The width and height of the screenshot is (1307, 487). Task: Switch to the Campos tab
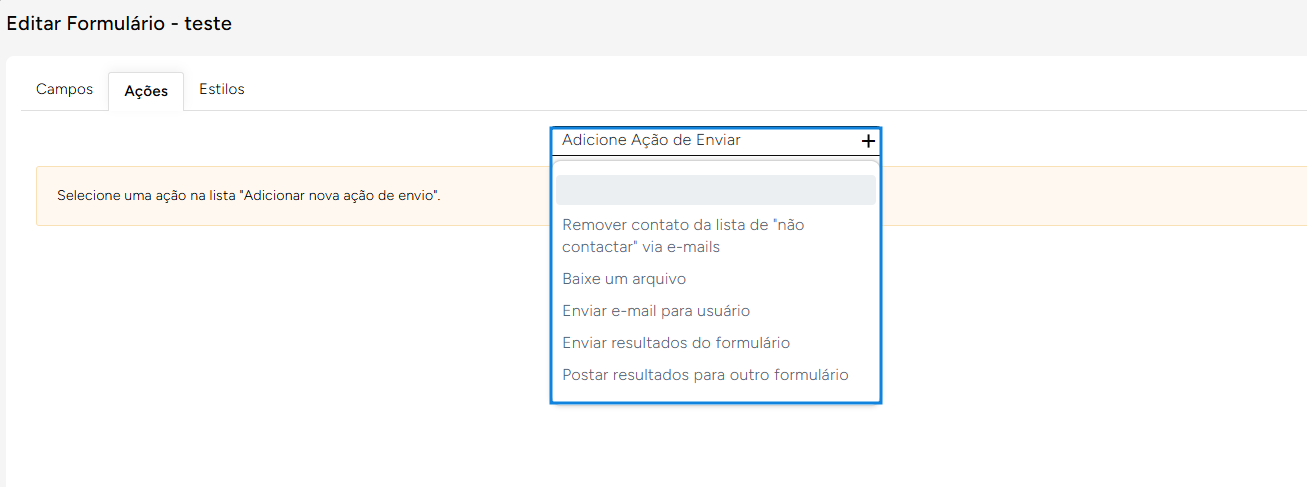point(64,90)
